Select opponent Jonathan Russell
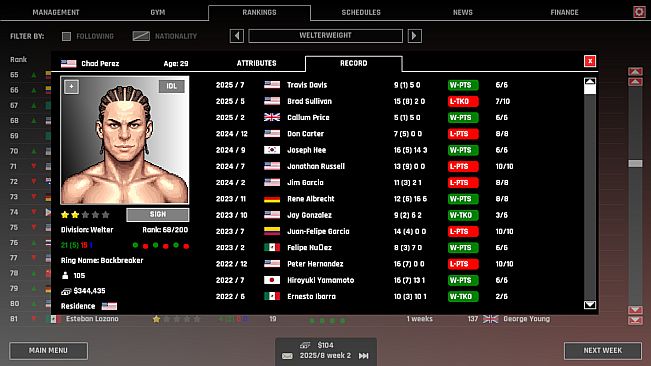This screenshot has height=366, width=651. 316,166
